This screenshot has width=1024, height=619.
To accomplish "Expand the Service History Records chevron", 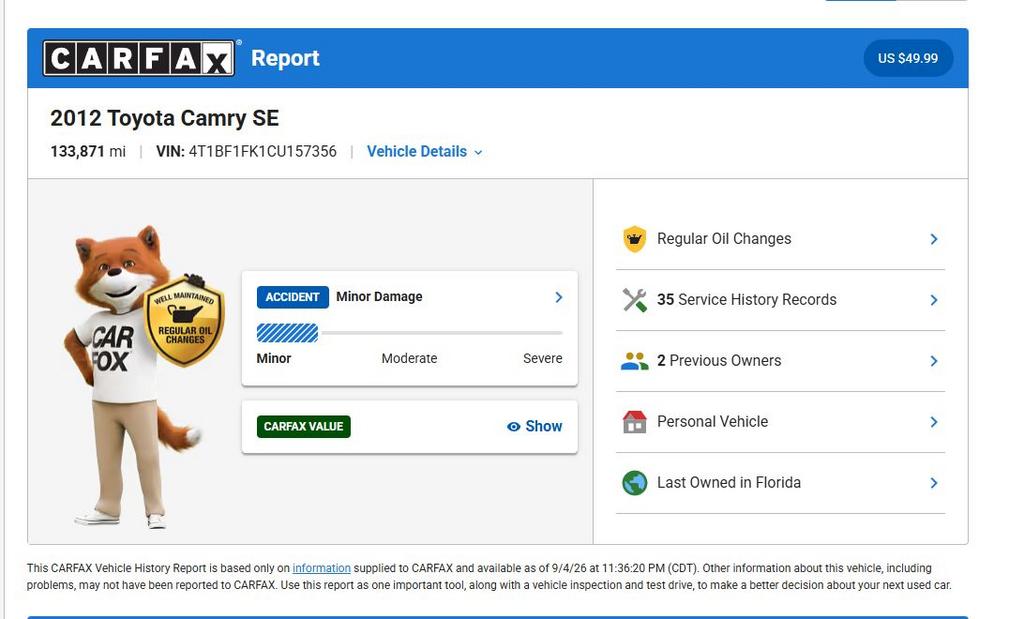I will [934, 300].
